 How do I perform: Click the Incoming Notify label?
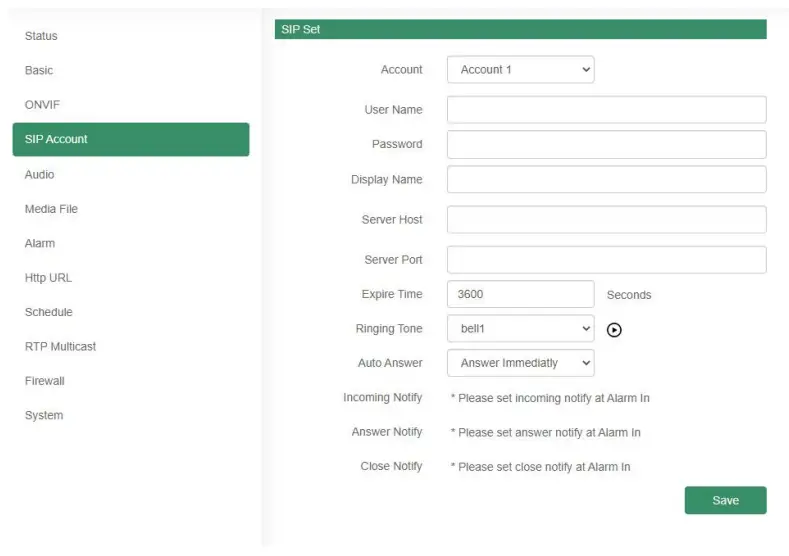(x=382, y=398)
